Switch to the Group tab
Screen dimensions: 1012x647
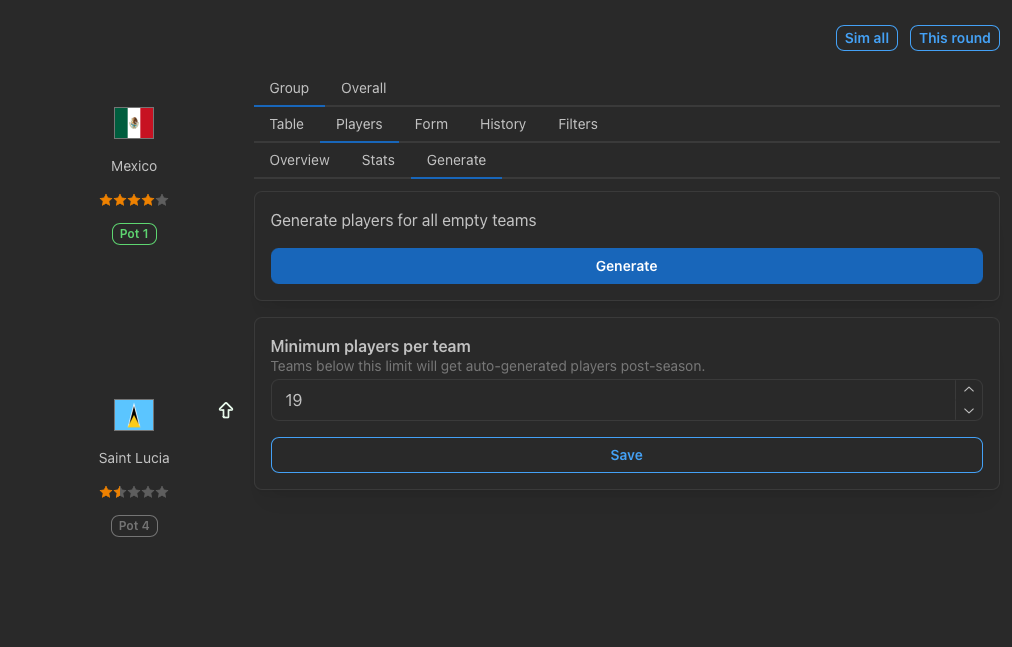289,88
